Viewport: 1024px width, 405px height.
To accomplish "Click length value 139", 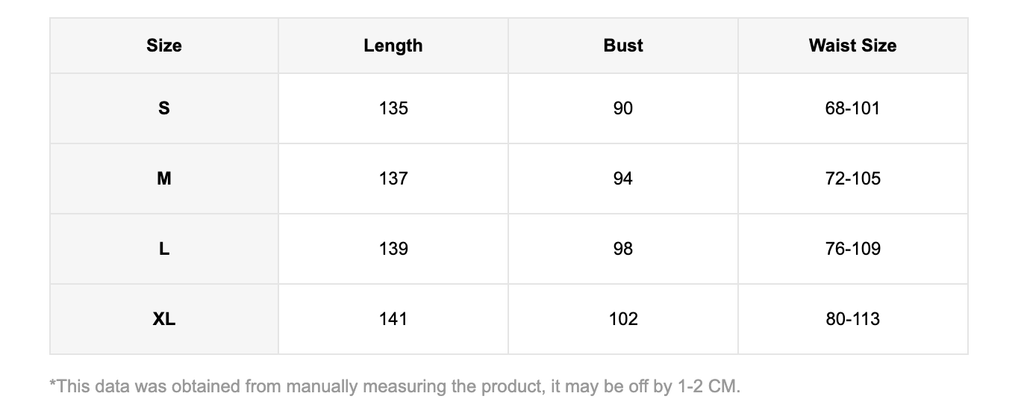I will pos(393,249).
